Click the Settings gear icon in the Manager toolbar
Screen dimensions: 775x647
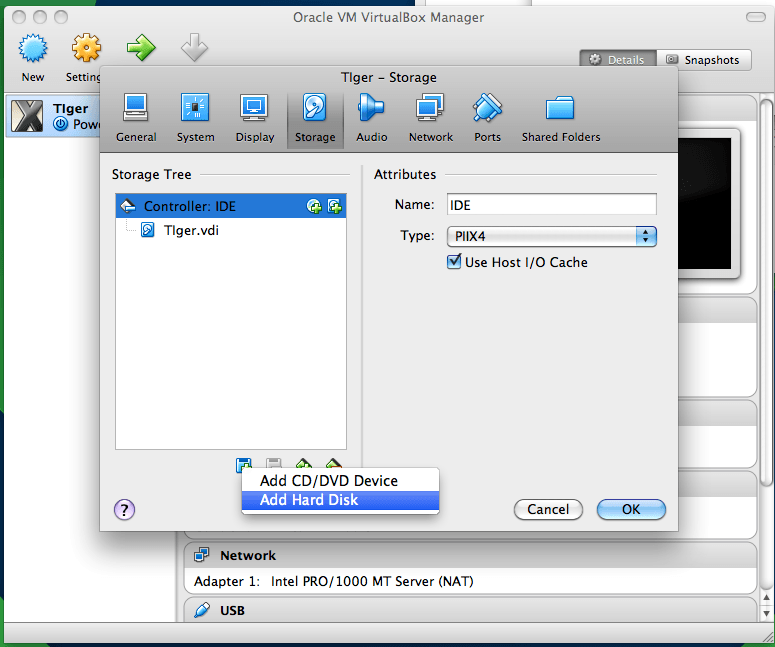[86, 48]
